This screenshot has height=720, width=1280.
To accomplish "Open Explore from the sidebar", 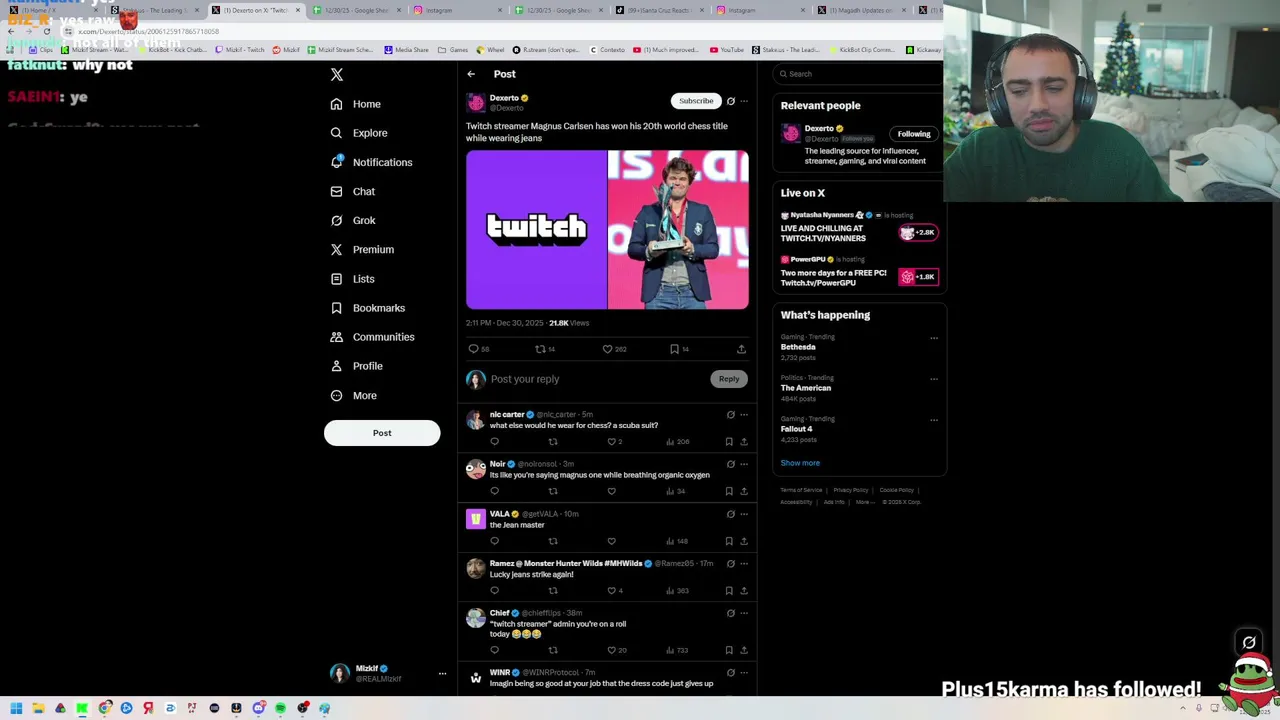I will (358, 133).
